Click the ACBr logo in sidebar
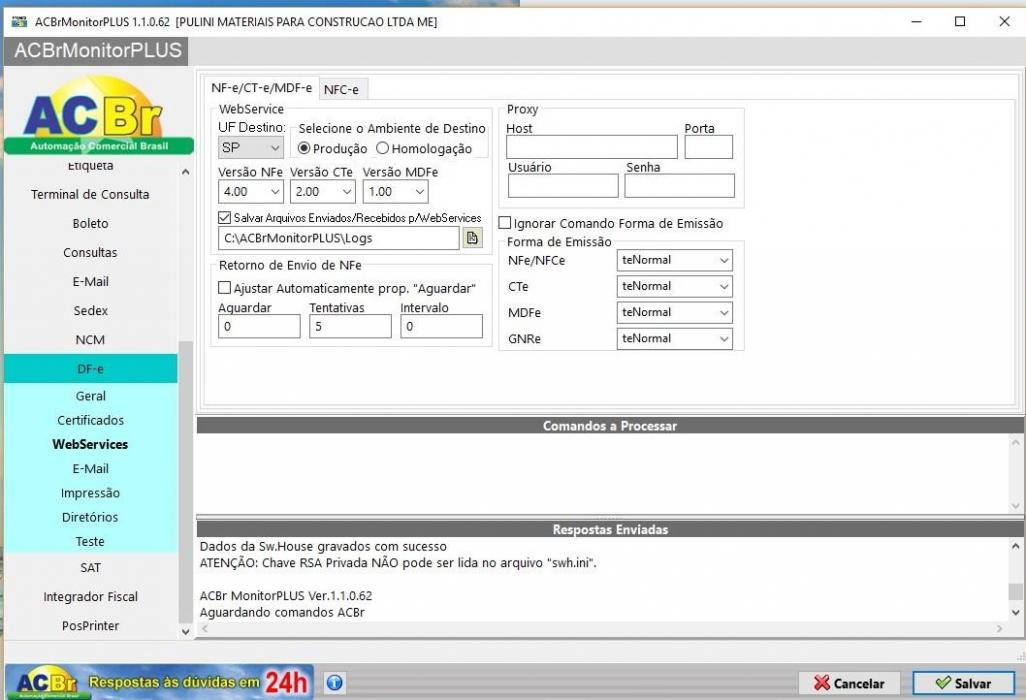Viewport: 1026px width, 700px height. pyautogui.click(x=98, y=116)
